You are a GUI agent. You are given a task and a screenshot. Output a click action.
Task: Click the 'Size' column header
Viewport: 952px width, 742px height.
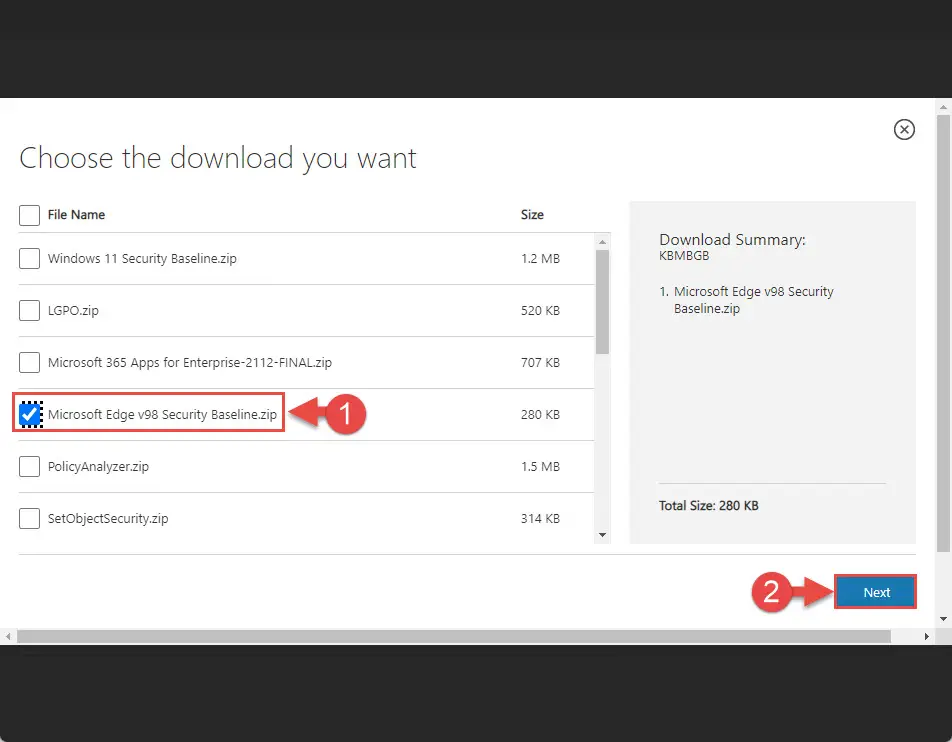[x=532, y=215]
